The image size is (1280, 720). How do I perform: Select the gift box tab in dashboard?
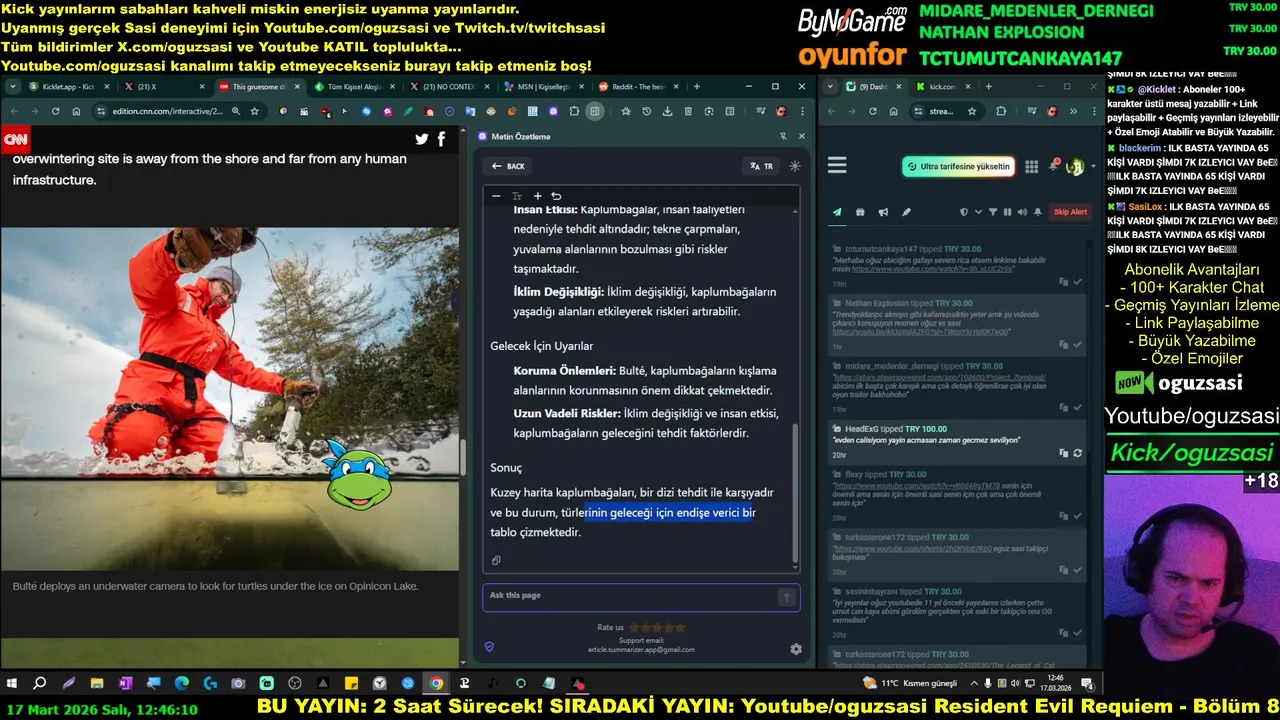click(860, 212)
